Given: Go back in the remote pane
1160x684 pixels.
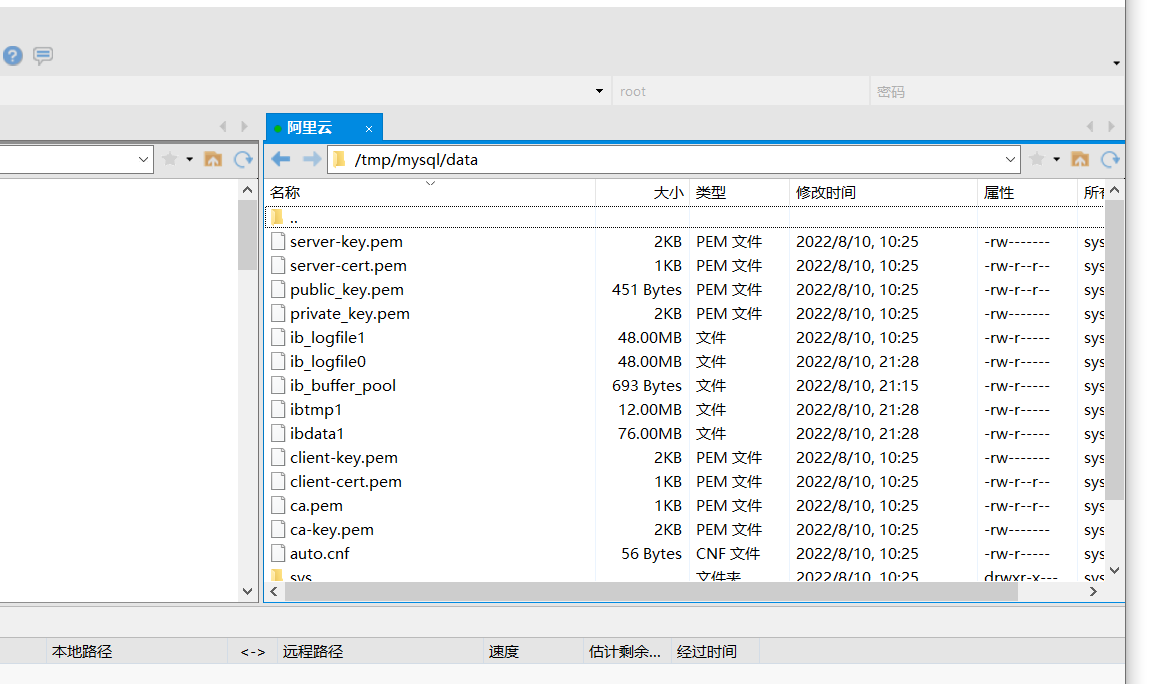Looking at the screenshot, I should click(x=281, y=159).
